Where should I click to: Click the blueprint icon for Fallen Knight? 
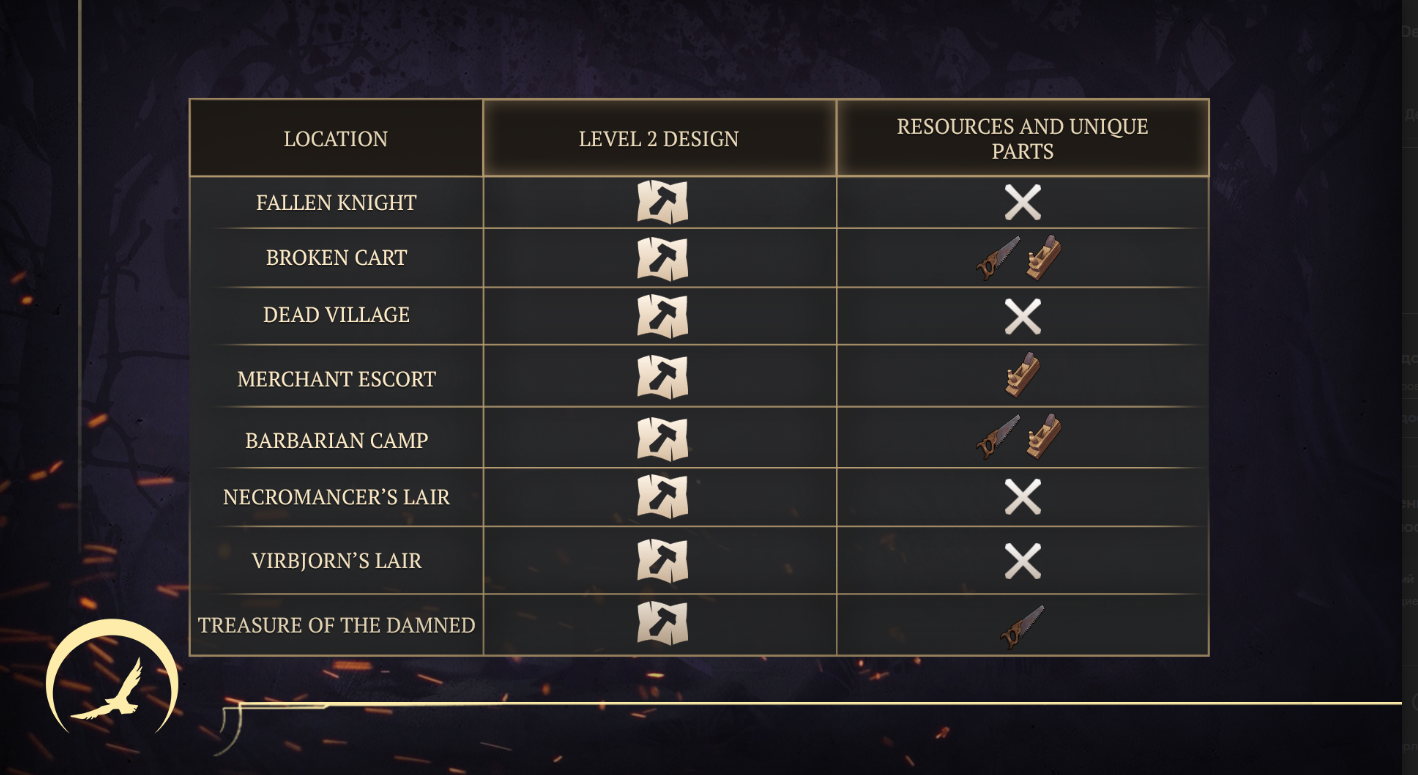[x=662, y=202]
